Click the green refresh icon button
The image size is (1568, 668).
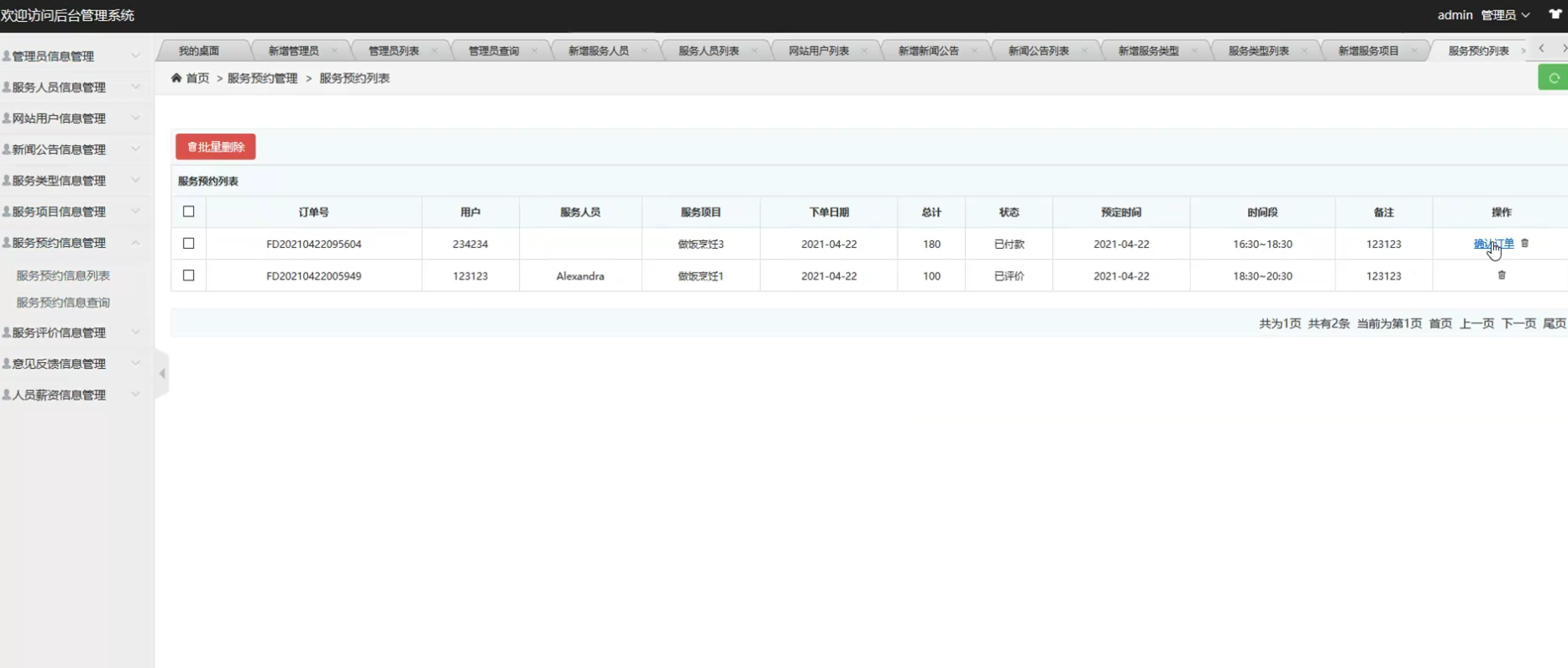pos(1554,78)
